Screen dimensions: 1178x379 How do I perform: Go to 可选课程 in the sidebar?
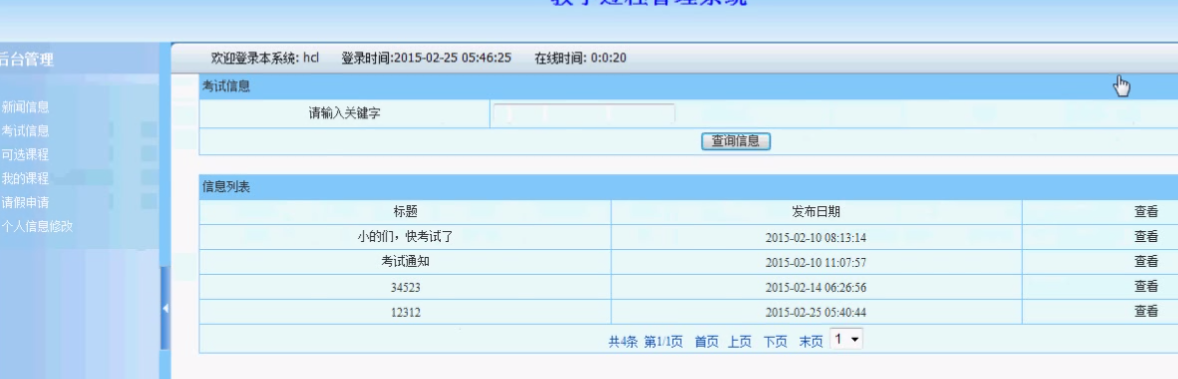pos(25,155)
